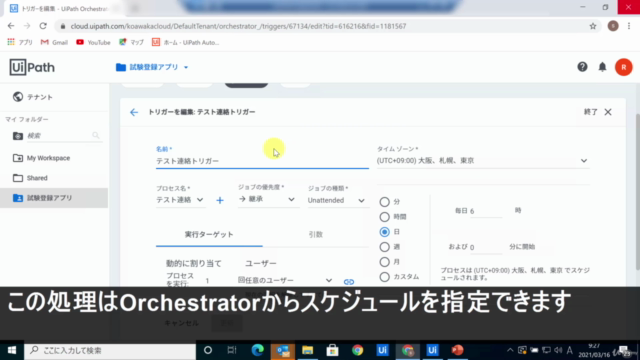Open Outlook from taskbar
Viewport: 640px width, 360px height.
click(x=282, y=350)
